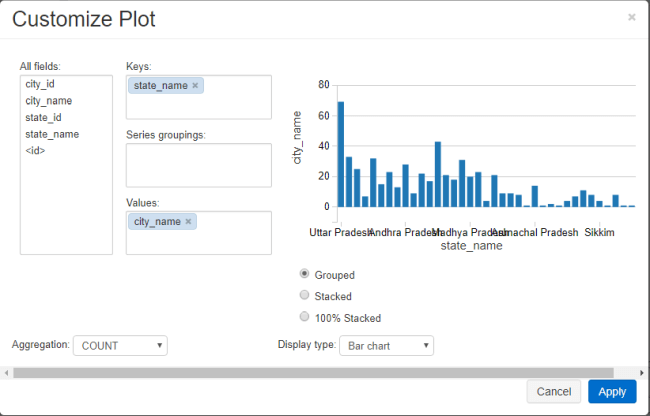Click right arrow of horizontal scrollbar
The image size is (650, 416).
coord(641,373)
